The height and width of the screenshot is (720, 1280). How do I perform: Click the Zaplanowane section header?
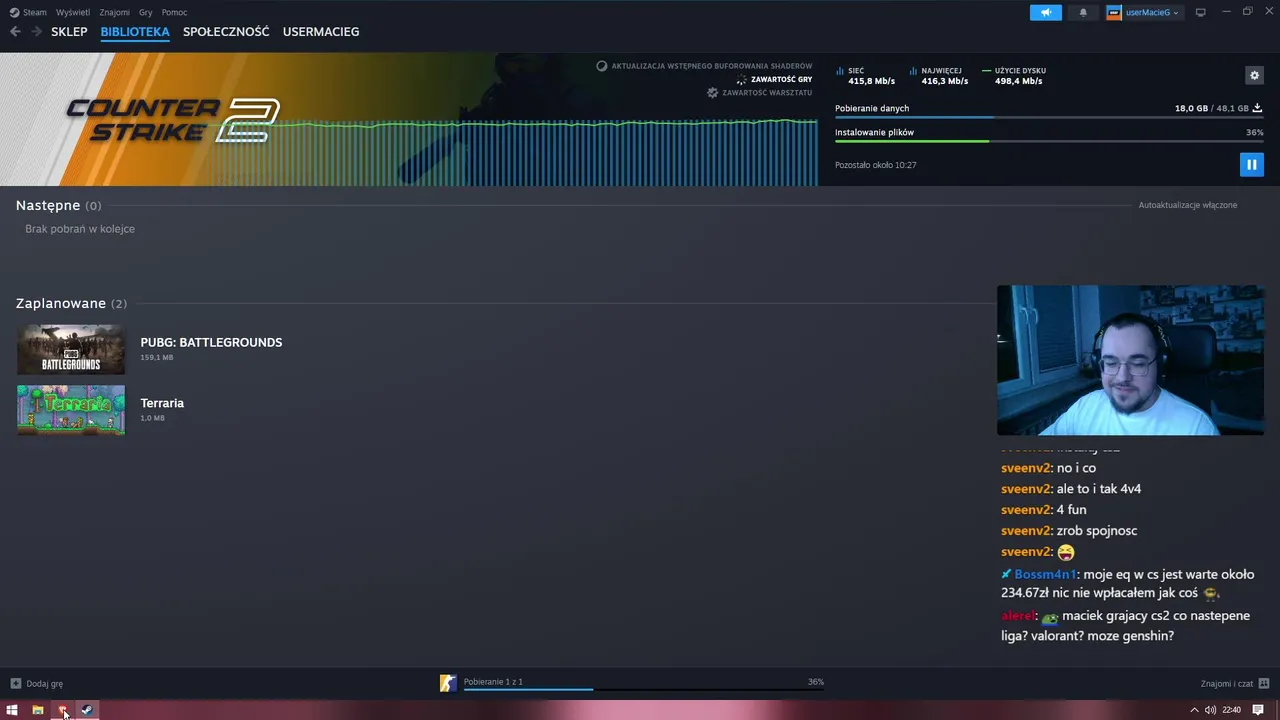pos(71,303)
